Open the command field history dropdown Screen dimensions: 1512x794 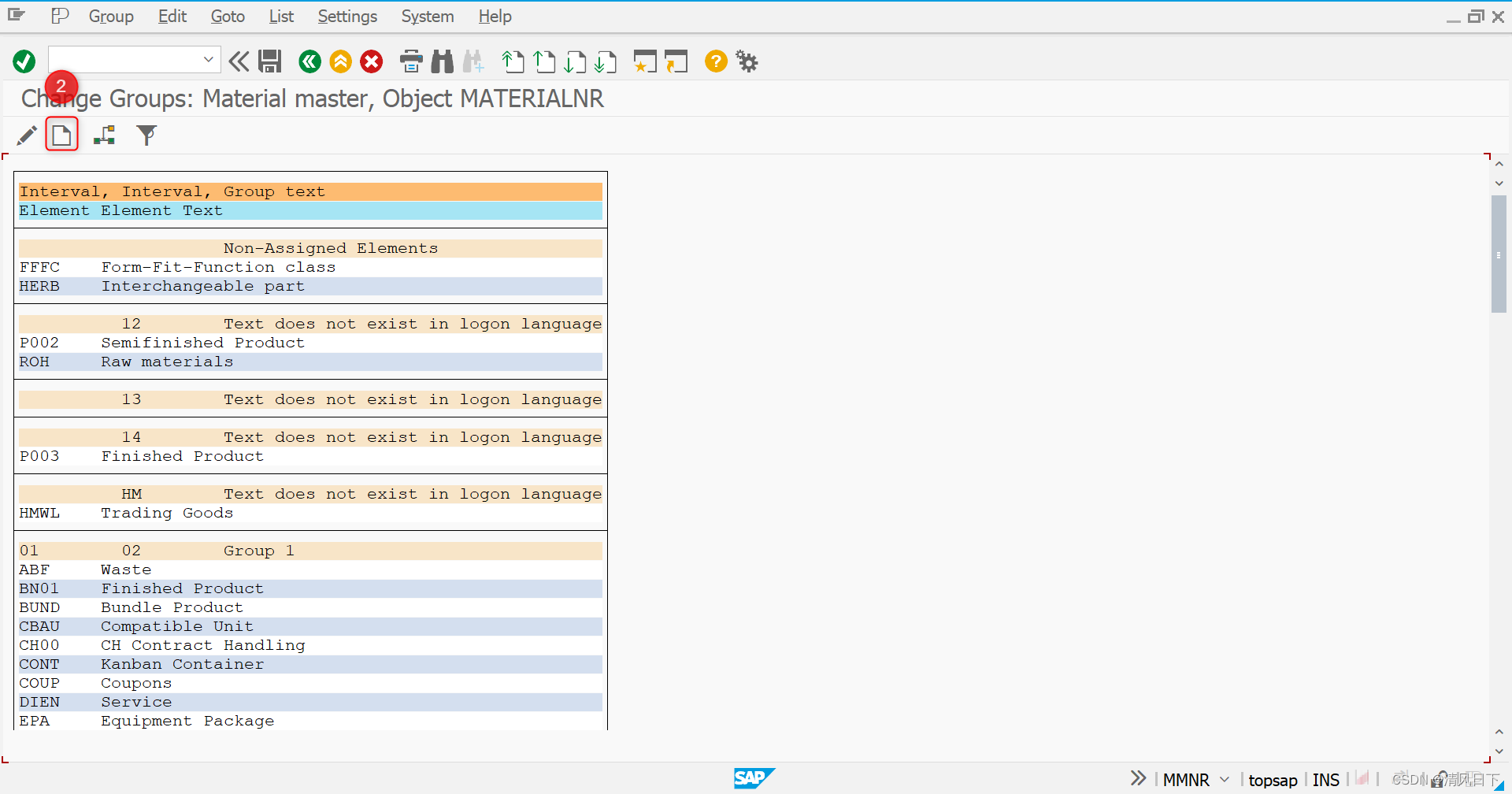208,59
